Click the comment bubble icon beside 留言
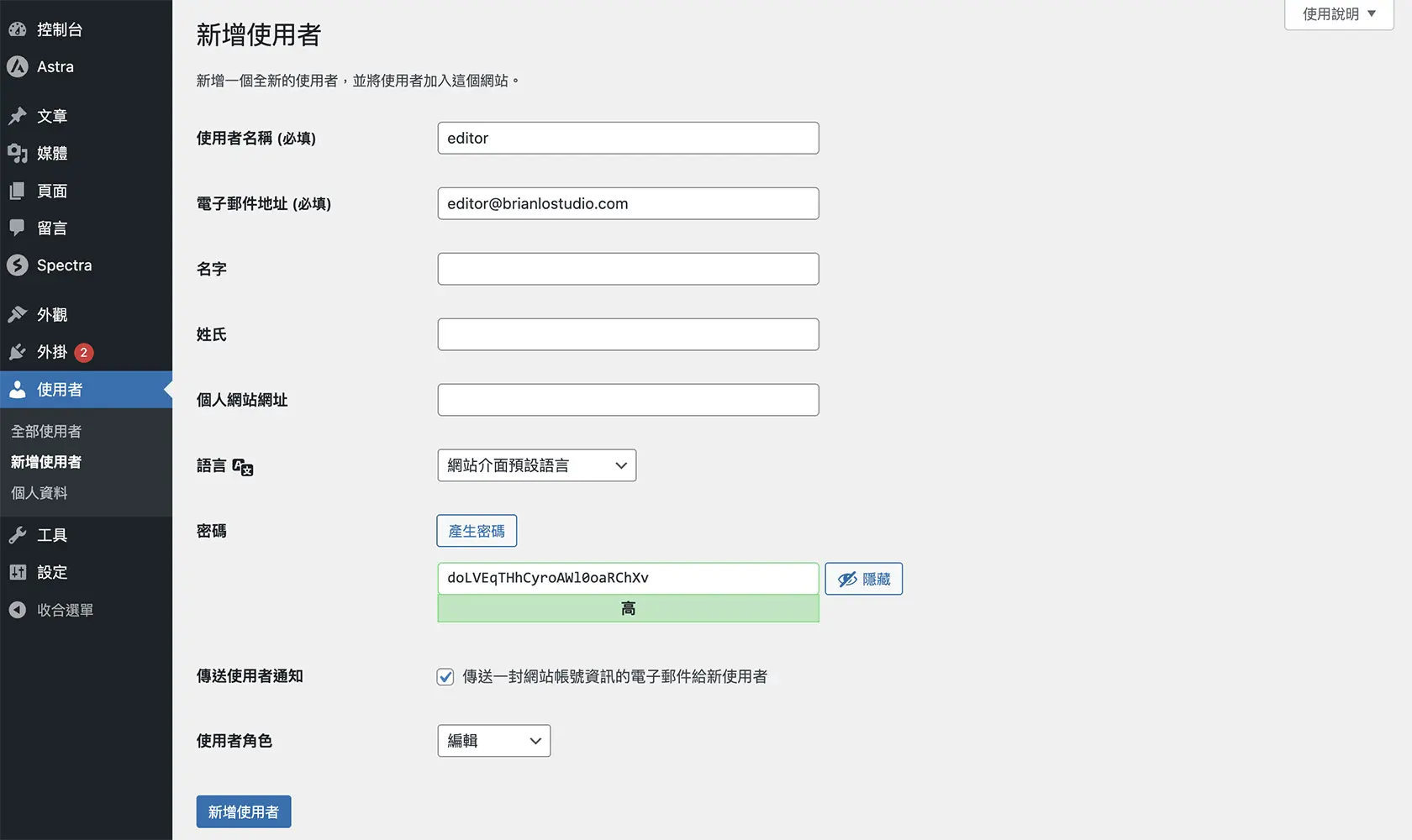 pyautogui.click(x=18, y=228)
